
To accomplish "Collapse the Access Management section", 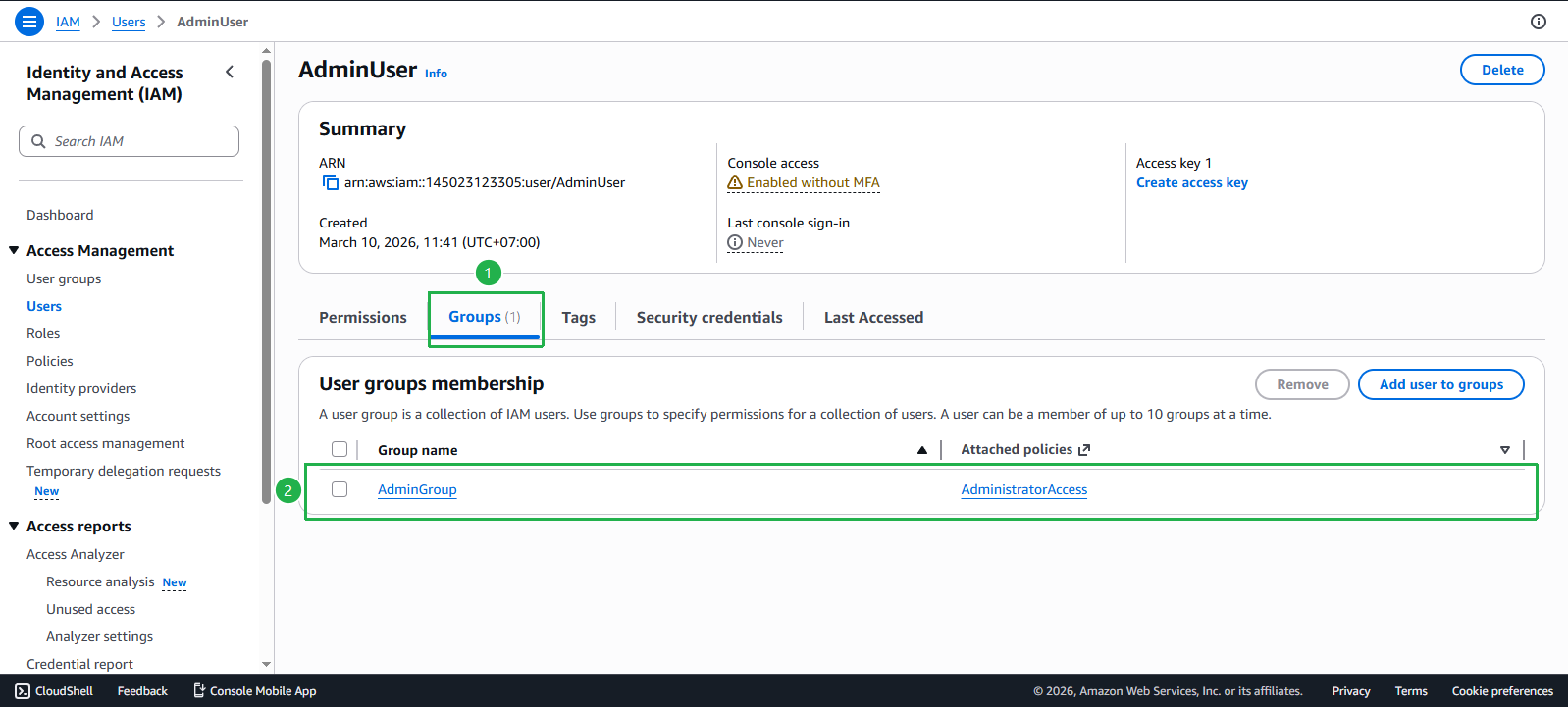I will pyautogui.click(x=14, y=250).
